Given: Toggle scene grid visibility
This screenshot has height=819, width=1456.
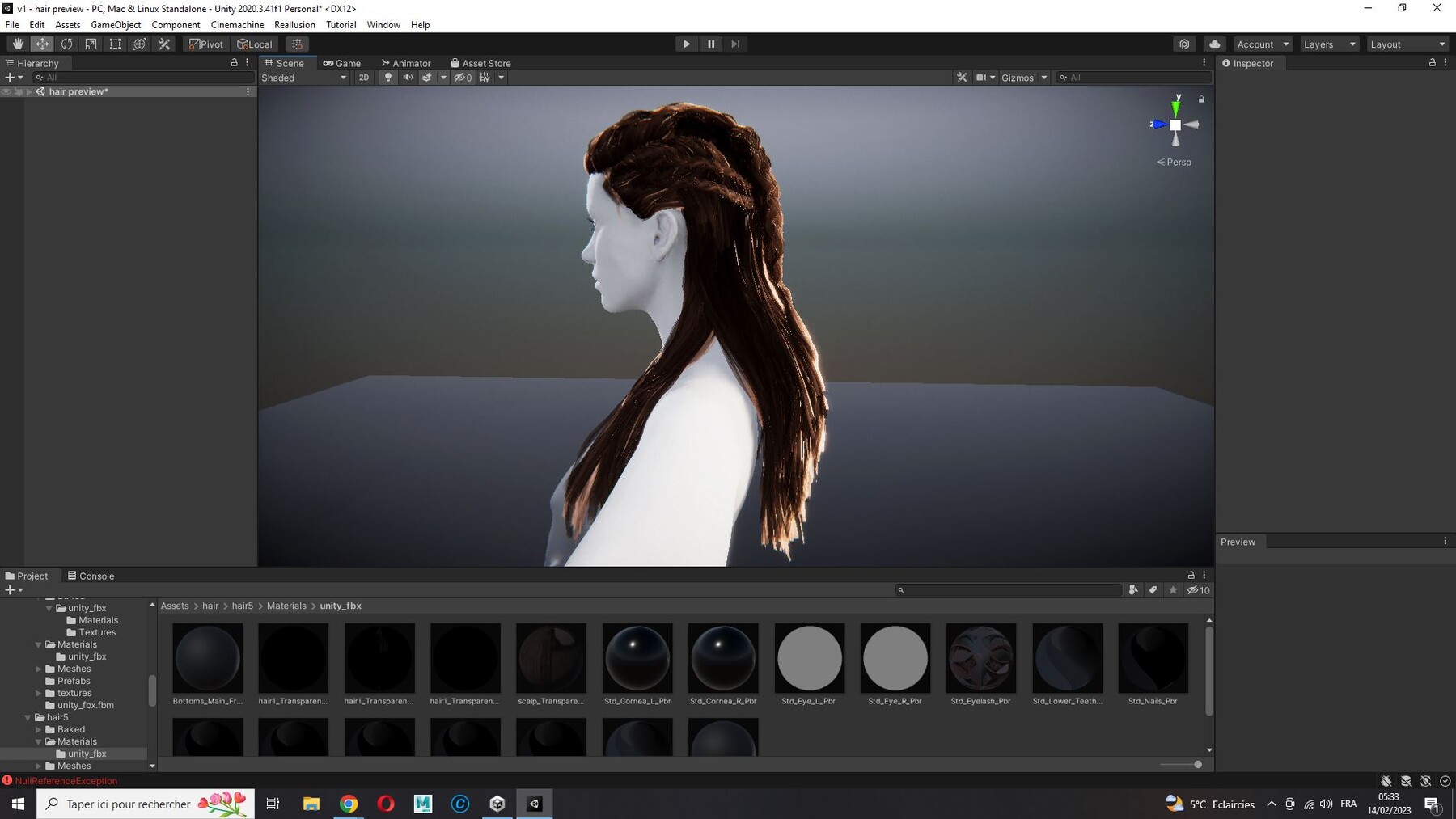Looking at the screenshot, I should 485,78.
